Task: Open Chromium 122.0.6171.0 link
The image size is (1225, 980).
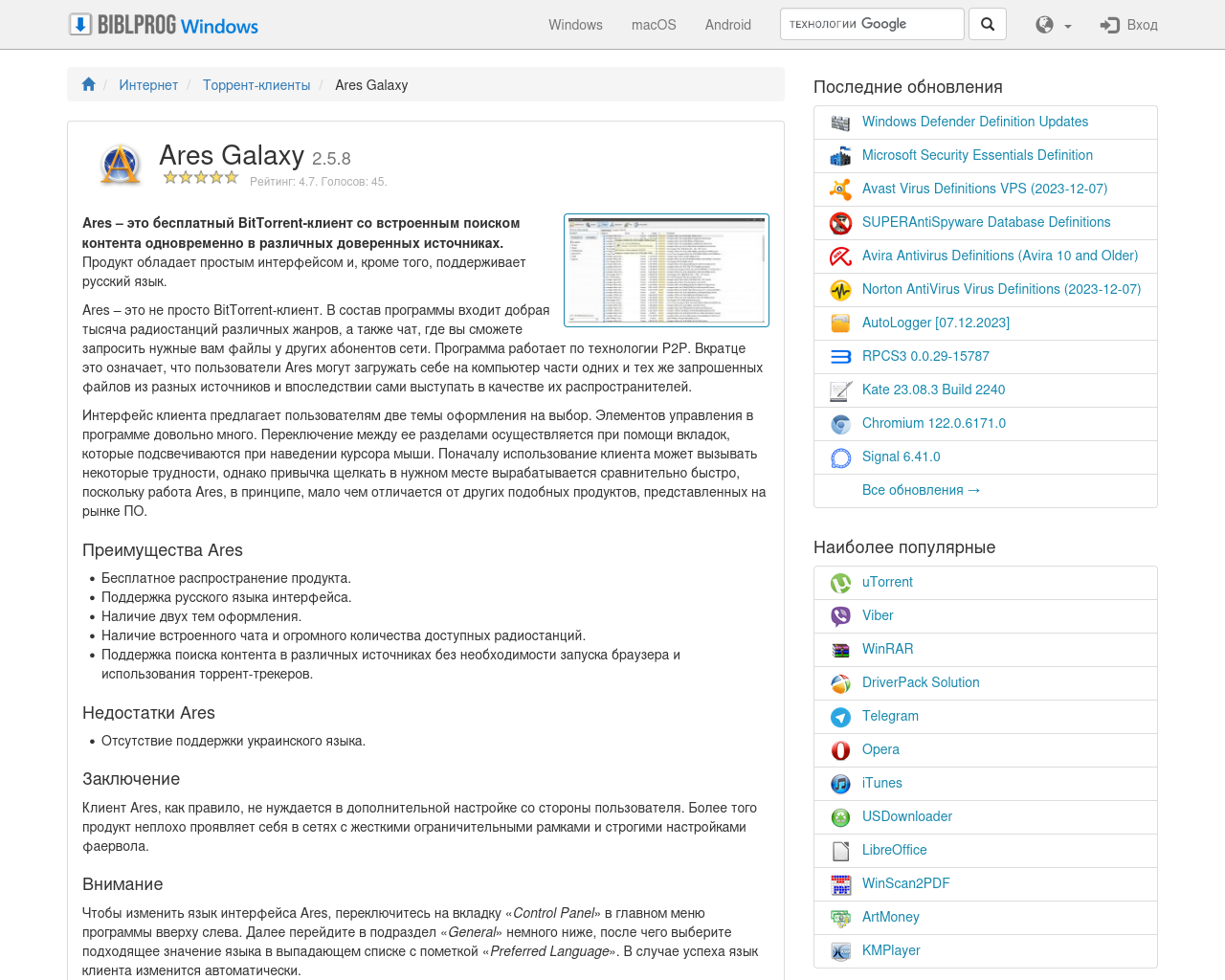Action: click(x=934, y=423)
